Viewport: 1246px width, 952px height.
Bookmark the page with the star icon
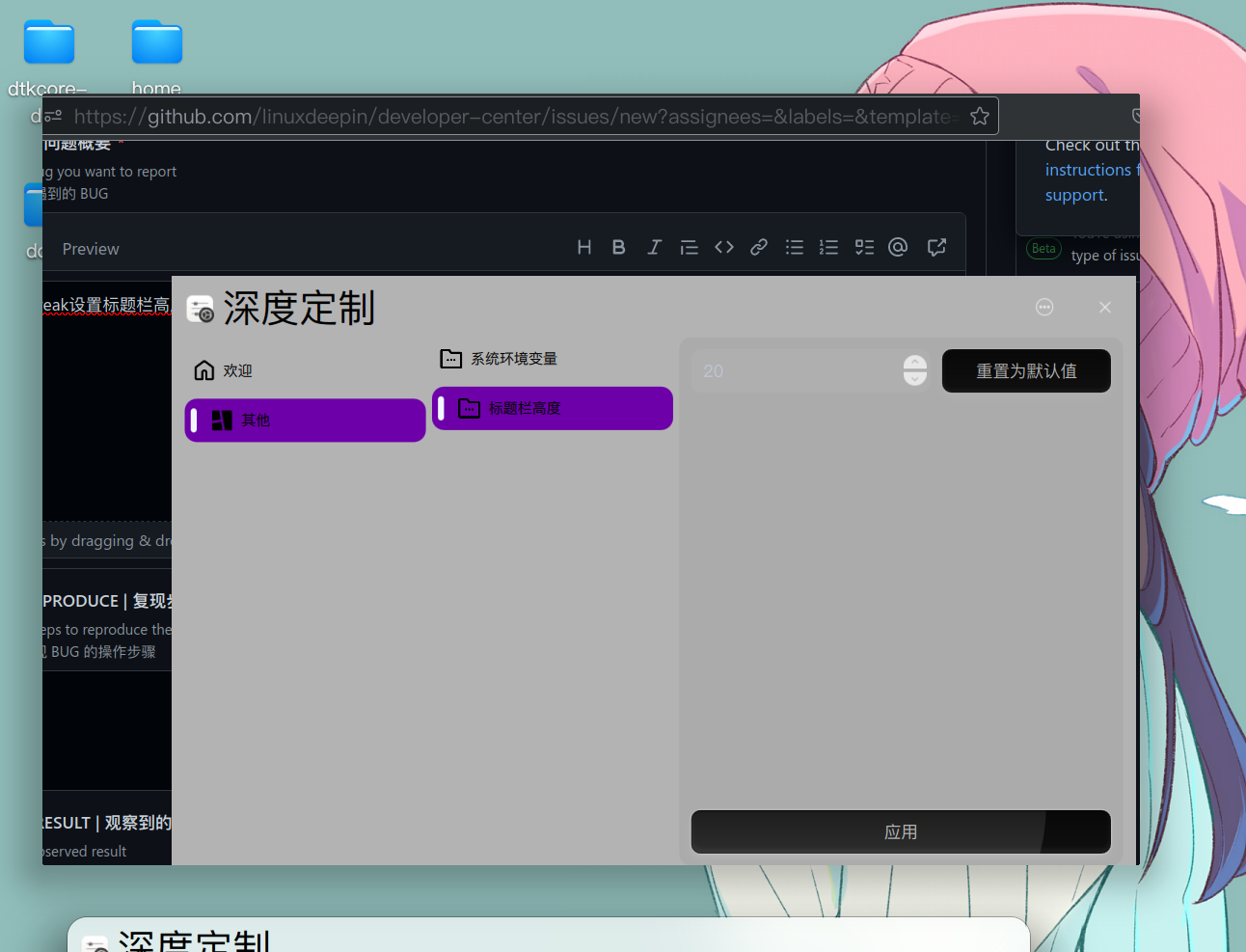(980, 117)
